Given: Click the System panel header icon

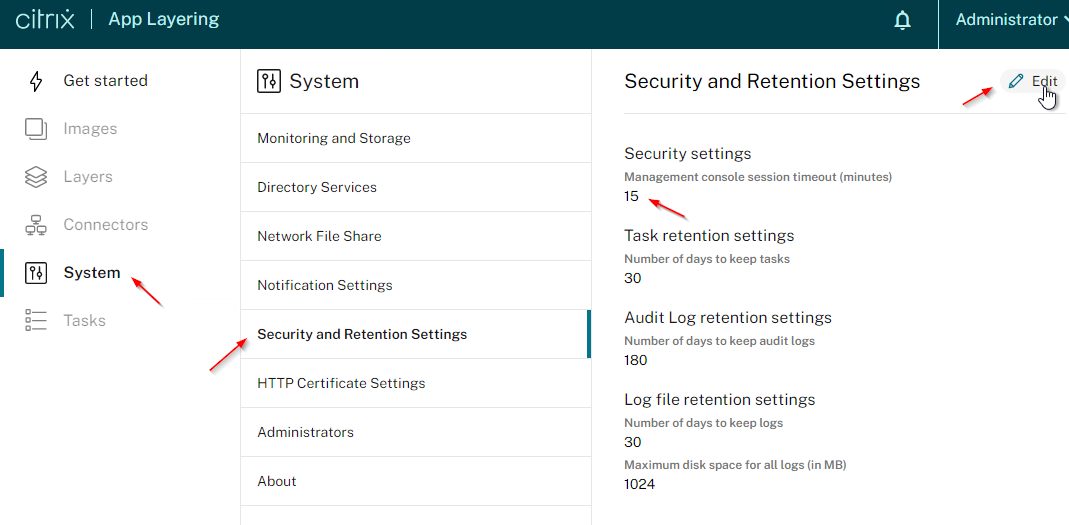Looking at the screenshot, I should (x=269, y=82).
